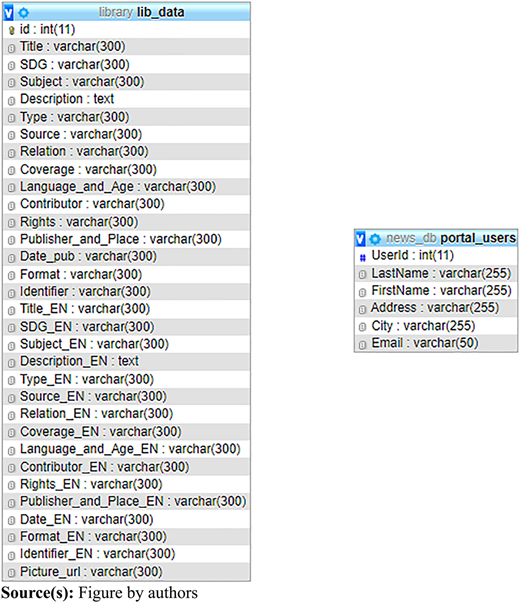Select the Format : varchar(300) column
The image size is (520, 603).
tap(127, 274)
